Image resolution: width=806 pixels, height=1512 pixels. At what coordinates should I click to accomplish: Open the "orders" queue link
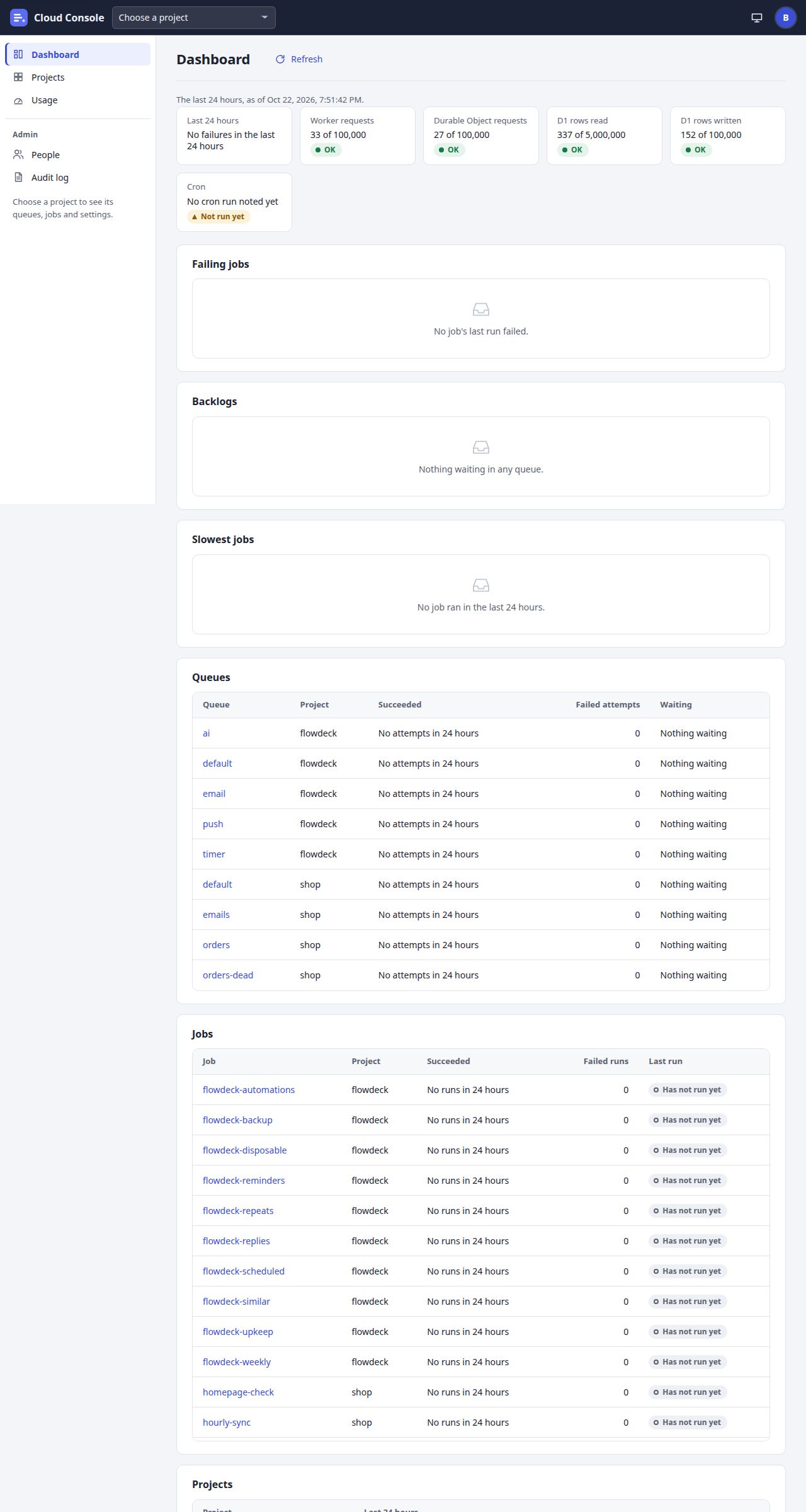pos(216,945)
